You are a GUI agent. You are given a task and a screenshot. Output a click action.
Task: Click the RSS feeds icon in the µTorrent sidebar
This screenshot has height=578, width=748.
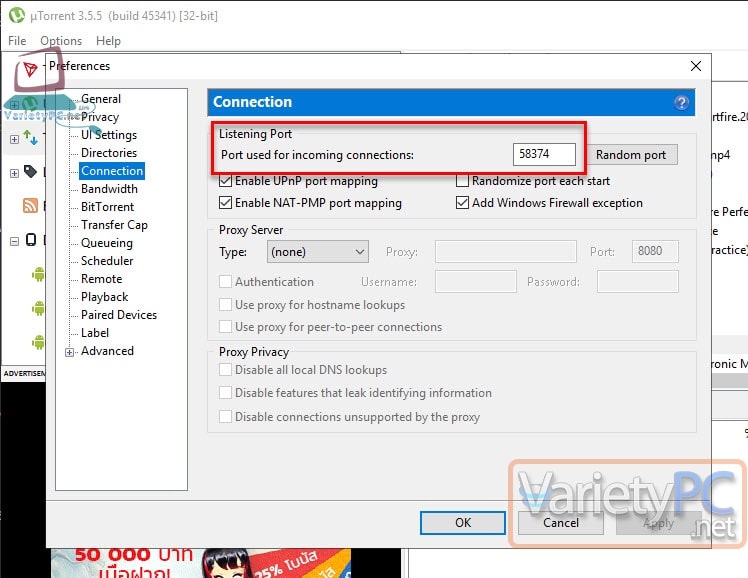tap(30, 206)
